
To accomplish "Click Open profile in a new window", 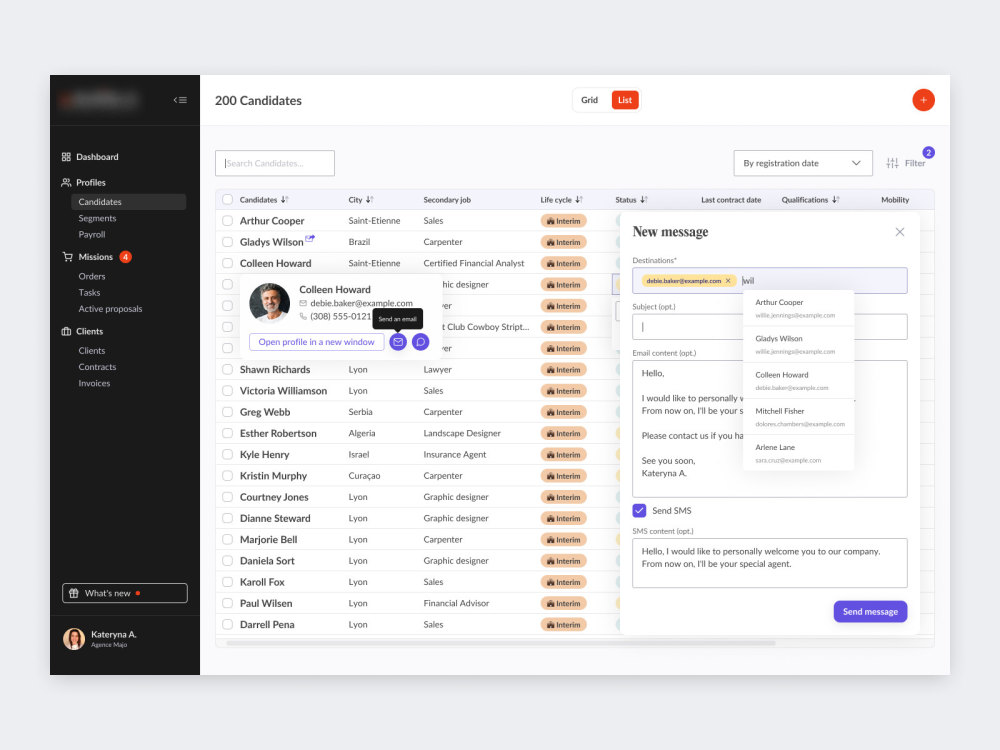I will click(x=316, y=342).
